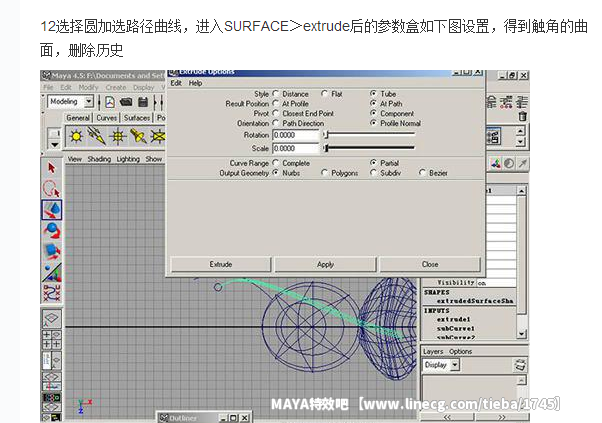This screenshot has height=423, width=602.
Task: Select the curve tool with X marks
Action: pos(51,293)
